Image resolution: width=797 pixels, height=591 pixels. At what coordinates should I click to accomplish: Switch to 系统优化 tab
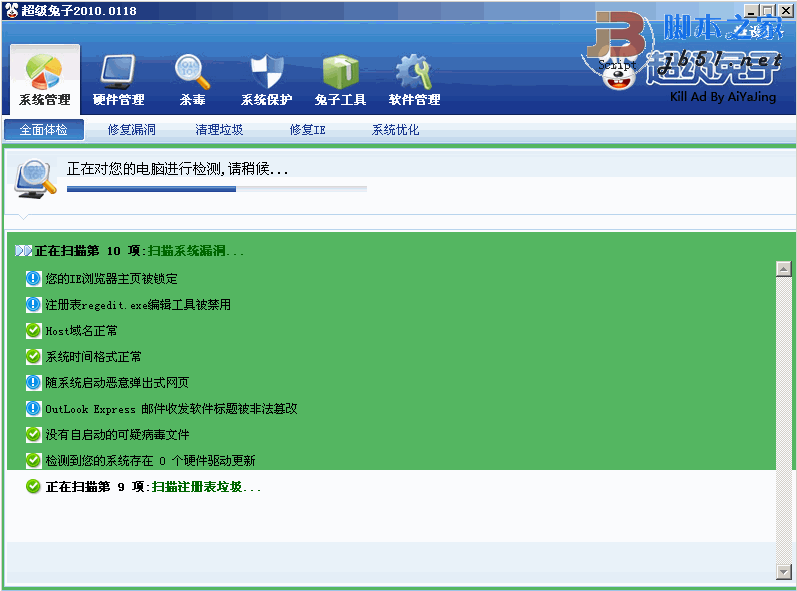[x=395, y=130]
